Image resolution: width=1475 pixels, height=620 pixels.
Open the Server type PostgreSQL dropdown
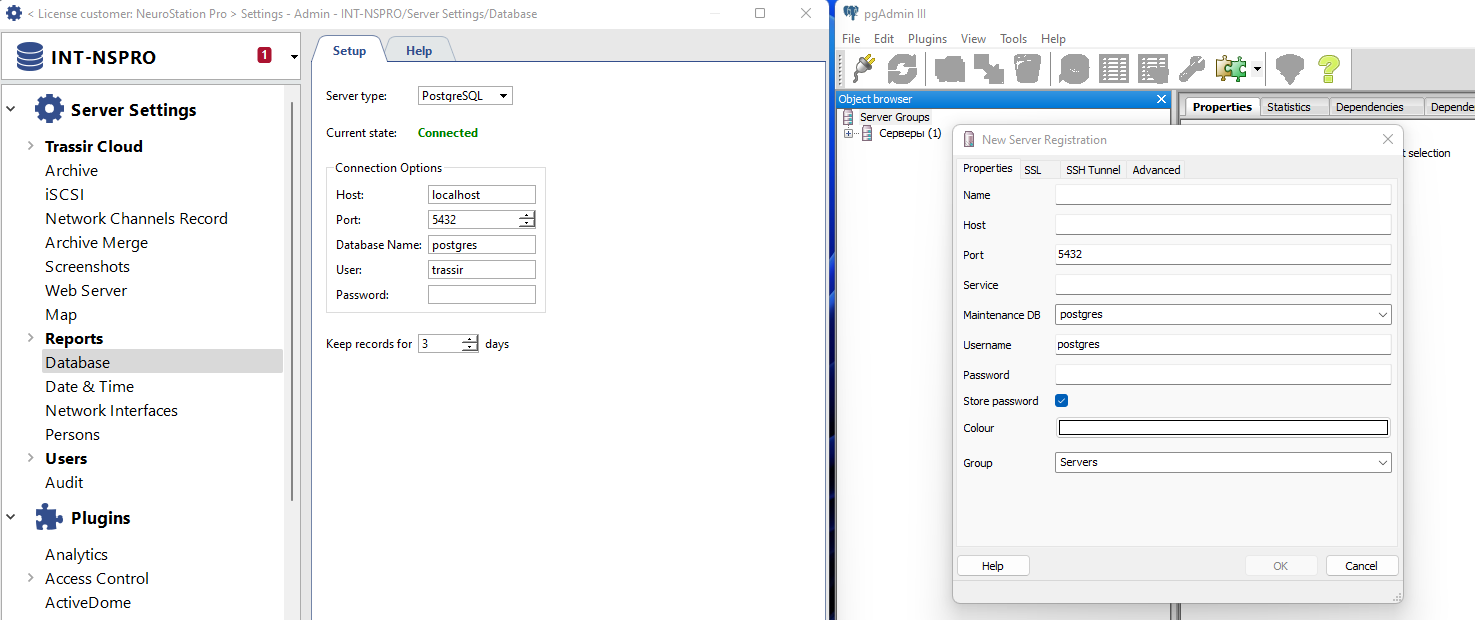tap(465, 96)
